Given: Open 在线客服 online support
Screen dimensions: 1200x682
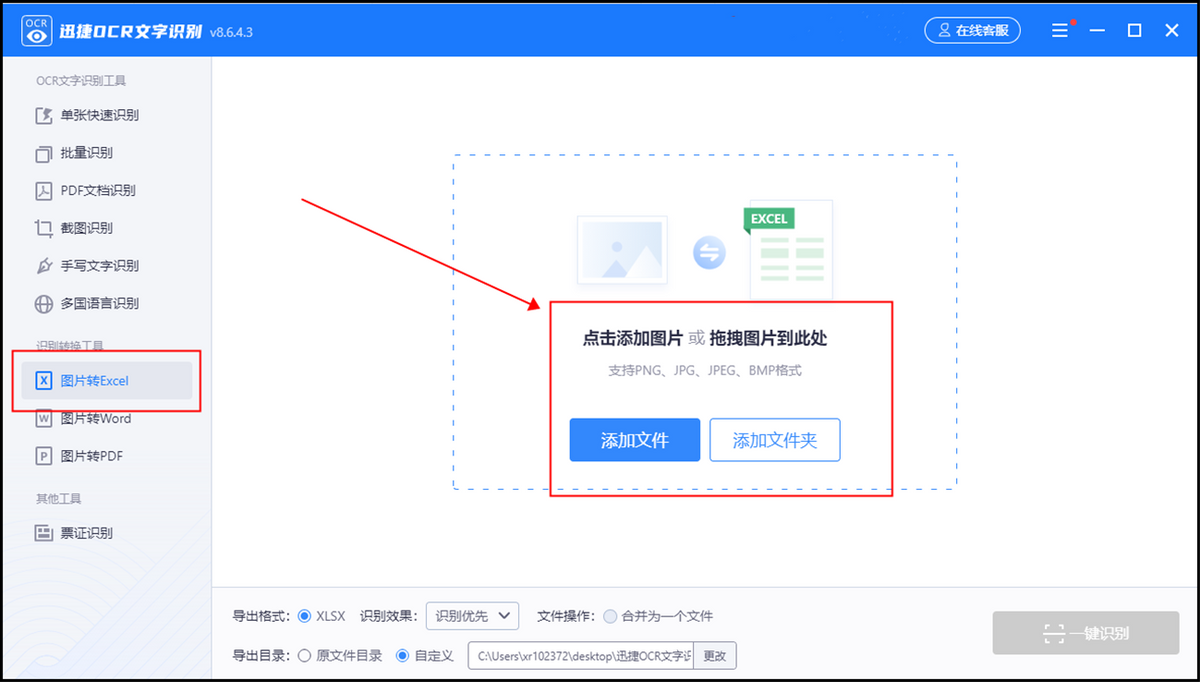Looking at the screenshot, I should tap(972, 31).
